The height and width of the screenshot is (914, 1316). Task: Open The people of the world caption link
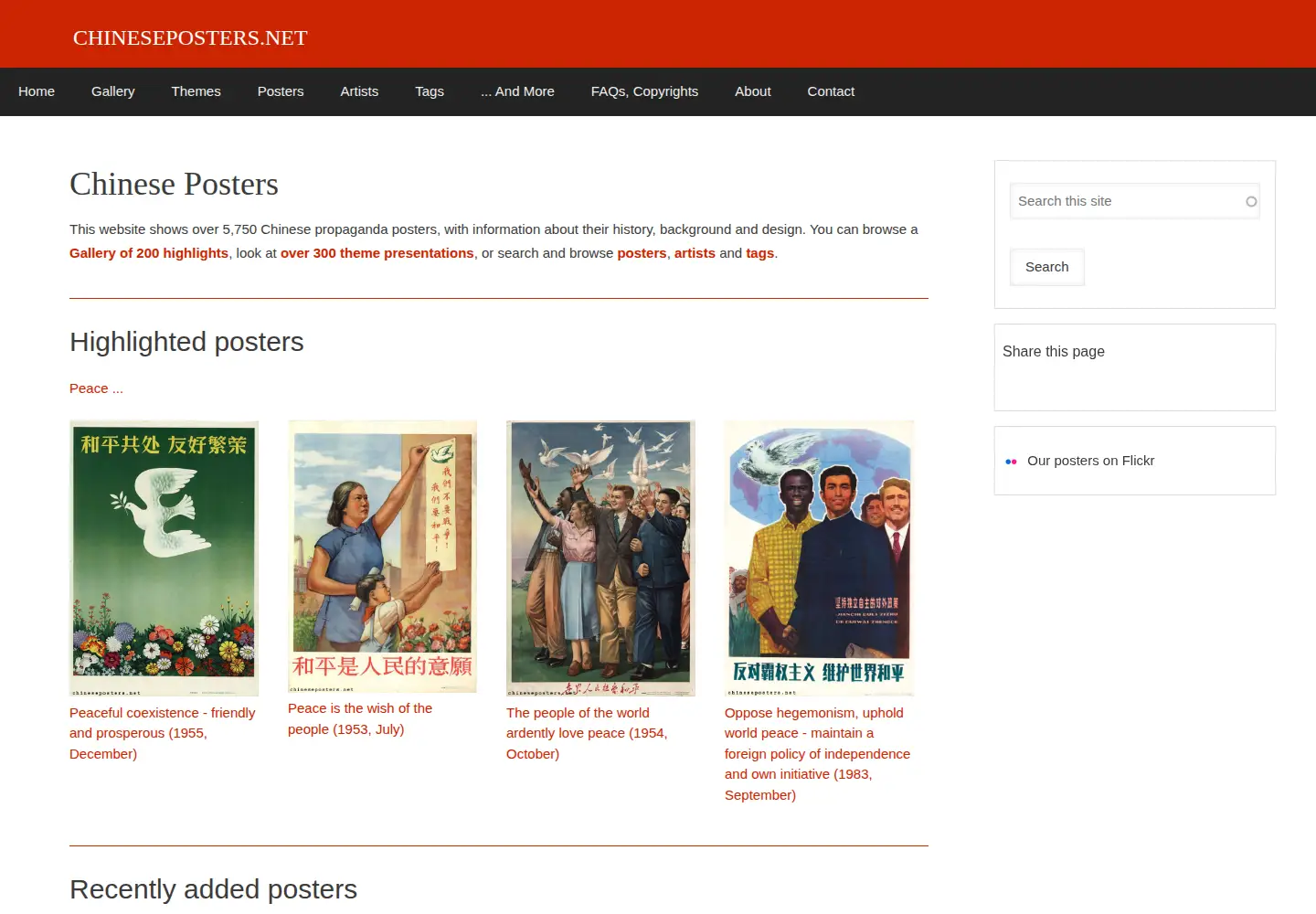(587, 733)
